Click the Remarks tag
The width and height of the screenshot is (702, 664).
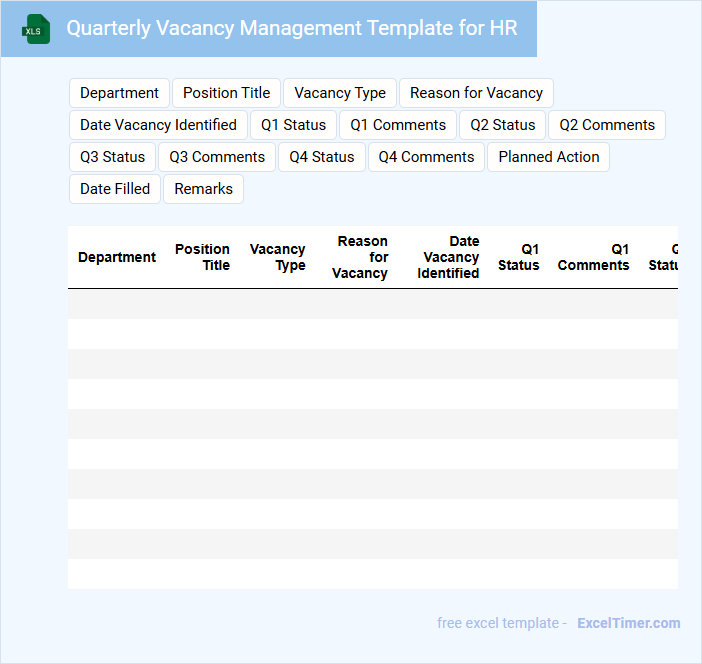[x=203, y=189]
